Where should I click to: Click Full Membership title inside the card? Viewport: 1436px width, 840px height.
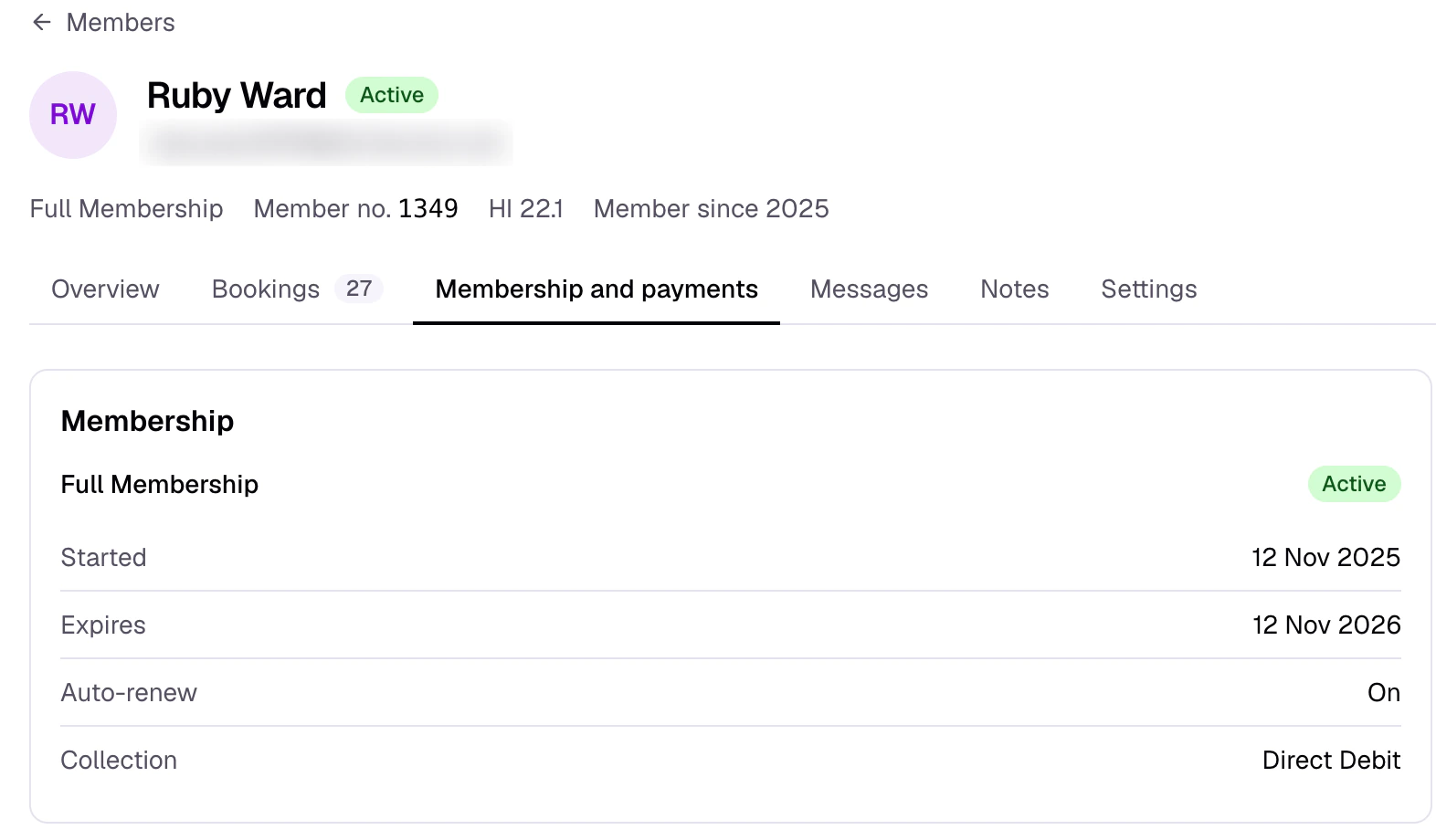(x=160, y=484)
